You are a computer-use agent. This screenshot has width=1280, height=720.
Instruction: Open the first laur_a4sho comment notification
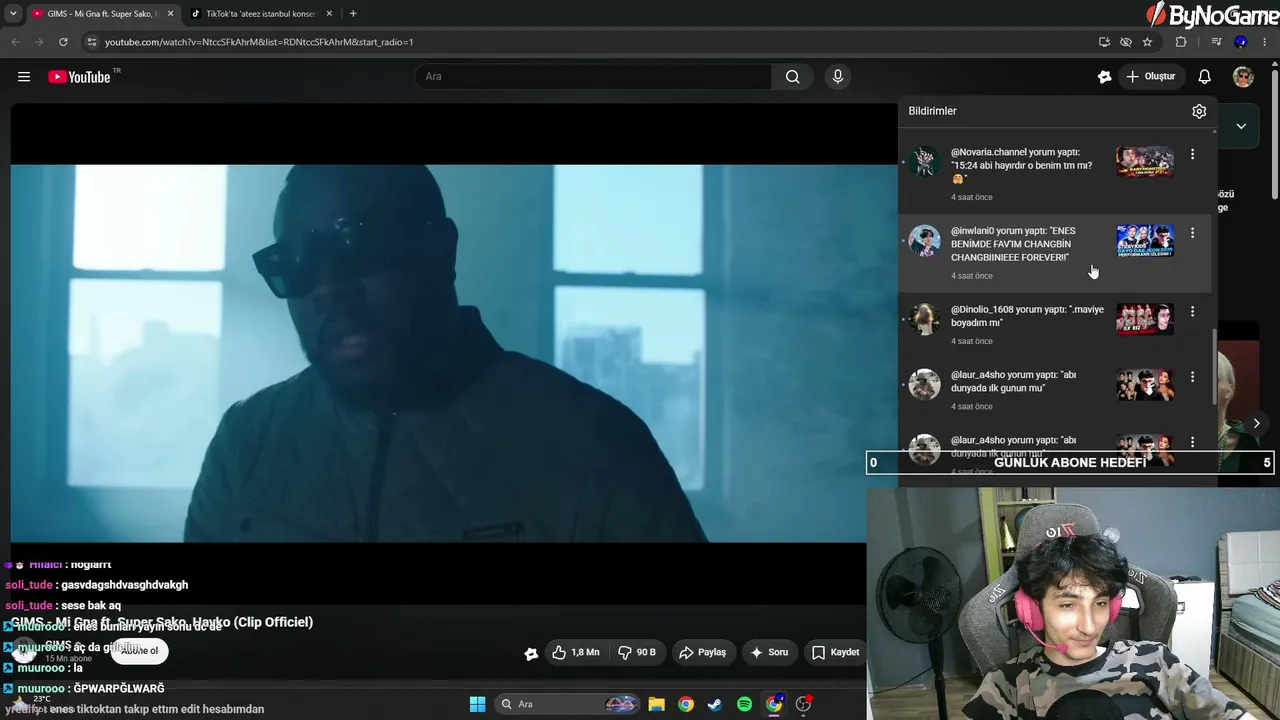click(x=1054, y=390)
